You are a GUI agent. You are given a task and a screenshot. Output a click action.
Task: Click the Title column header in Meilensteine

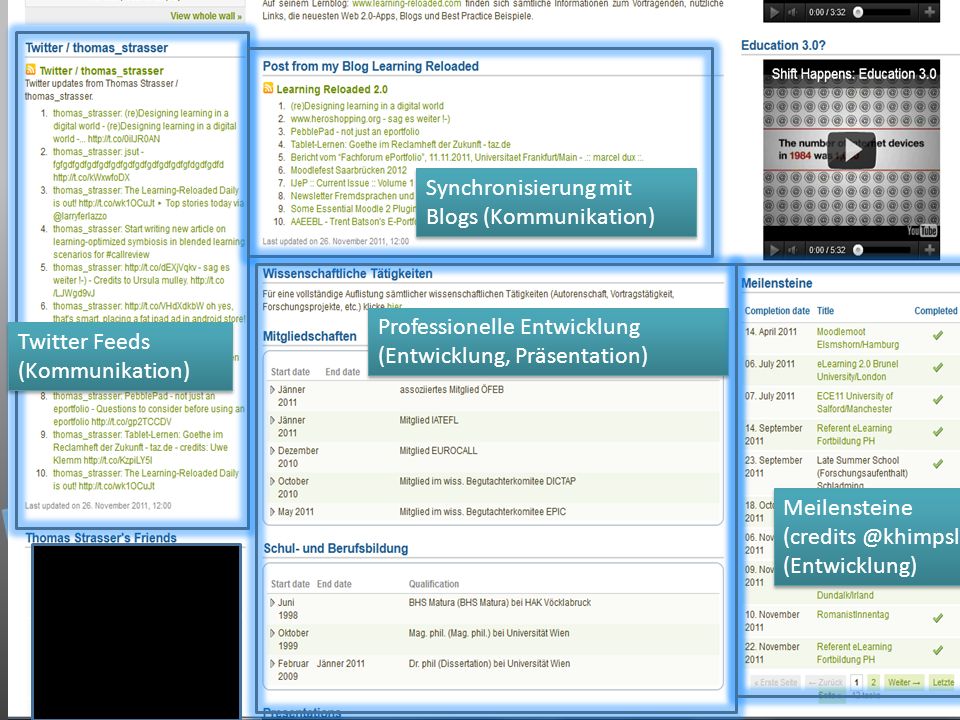825,311
